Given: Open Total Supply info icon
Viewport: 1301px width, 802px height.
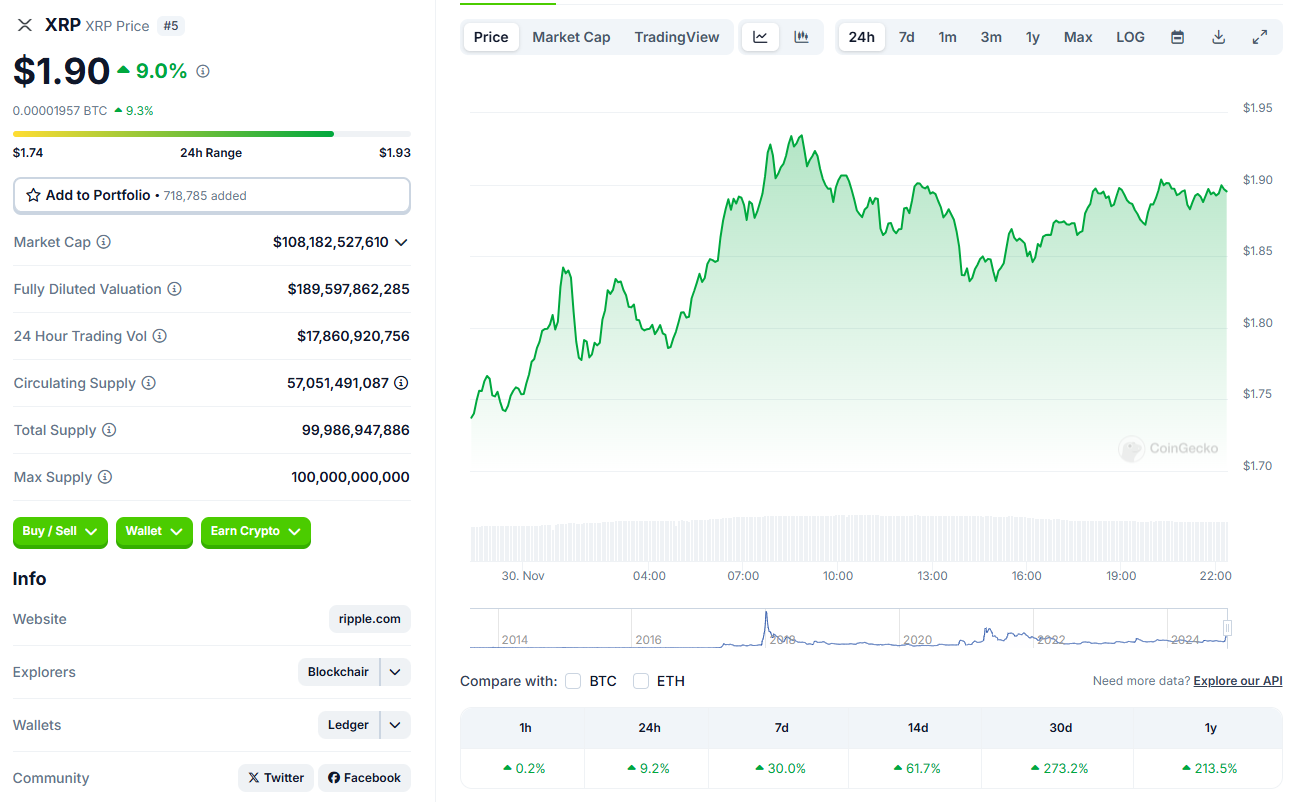Looking at the screenshot, I should pos(109,430).
